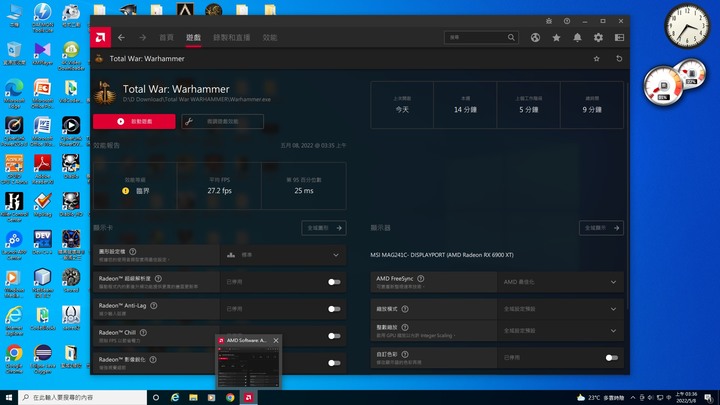Open Dev-C++ desktop shortcut

coord(42,242)
